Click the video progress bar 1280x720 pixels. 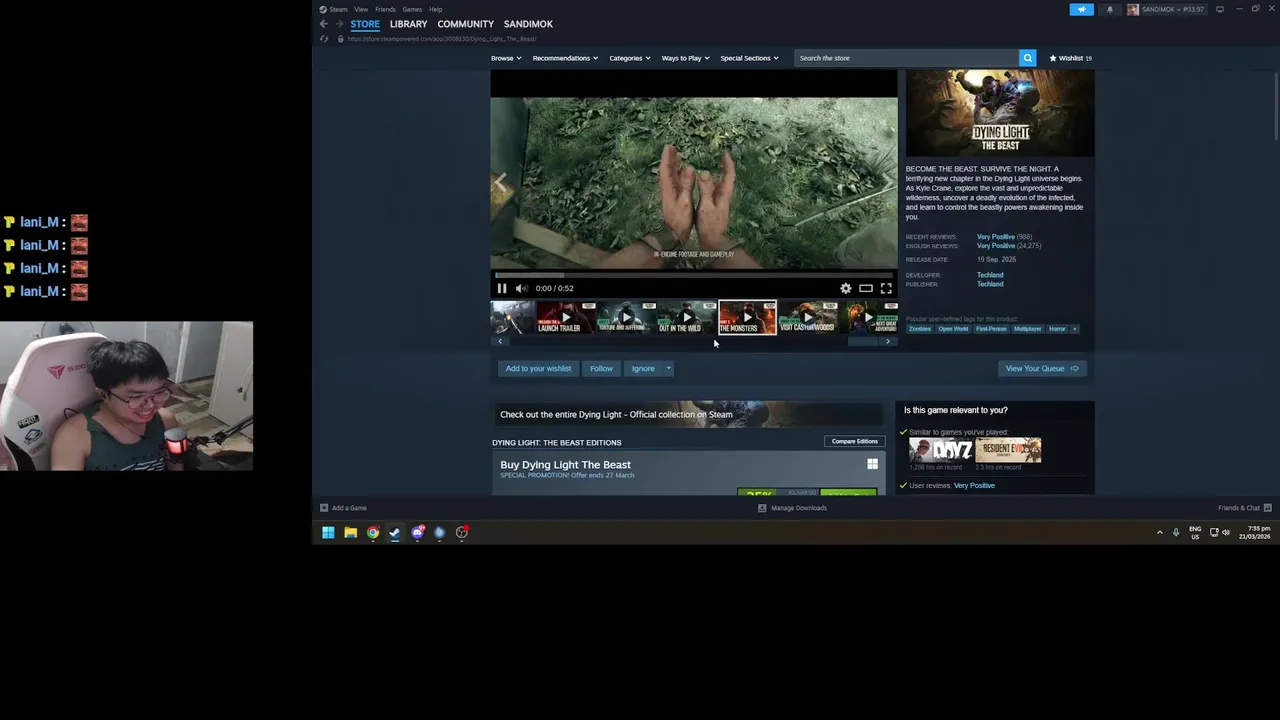click(x=693, y=275)
